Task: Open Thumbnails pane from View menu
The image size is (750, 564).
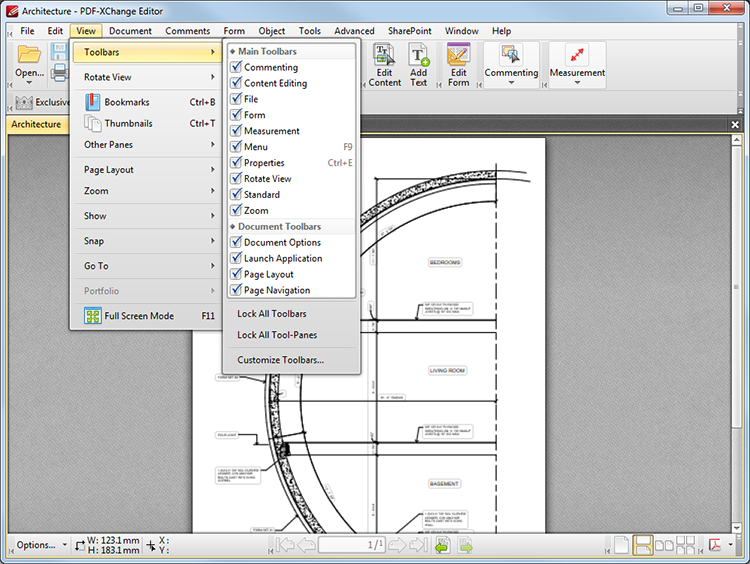Action: point(148,123)
